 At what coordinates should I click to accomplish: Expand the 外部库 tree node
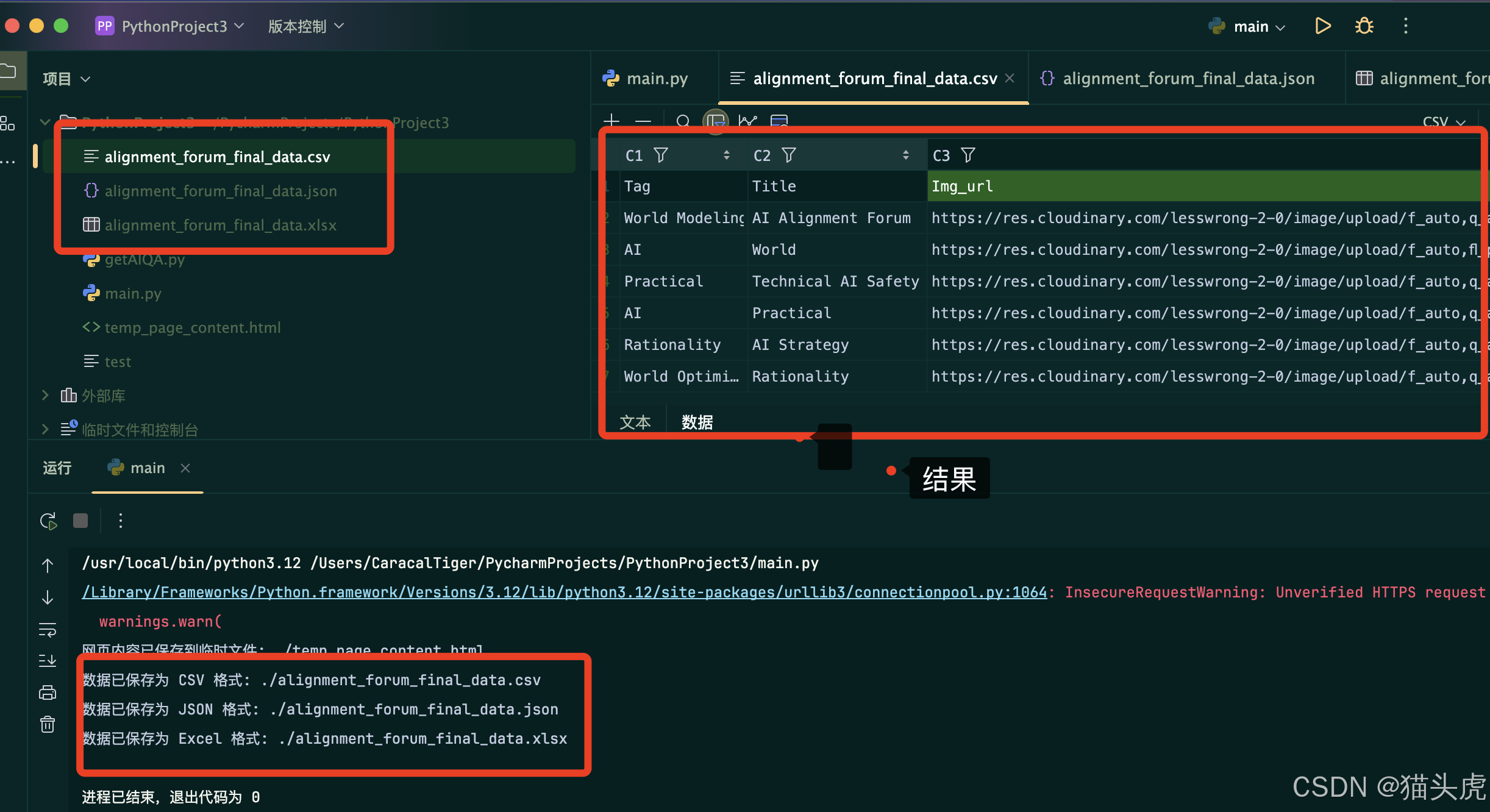click(45, 396)
